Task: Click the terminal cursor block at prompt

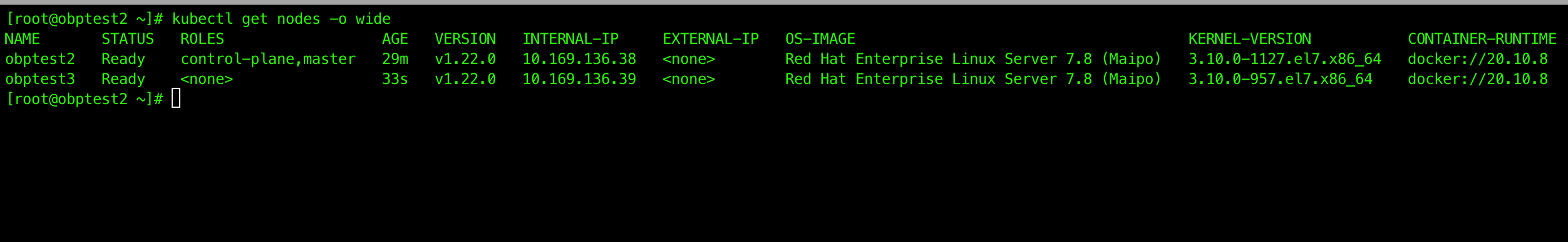Action: pyautogui.click(x=176, y=98)
